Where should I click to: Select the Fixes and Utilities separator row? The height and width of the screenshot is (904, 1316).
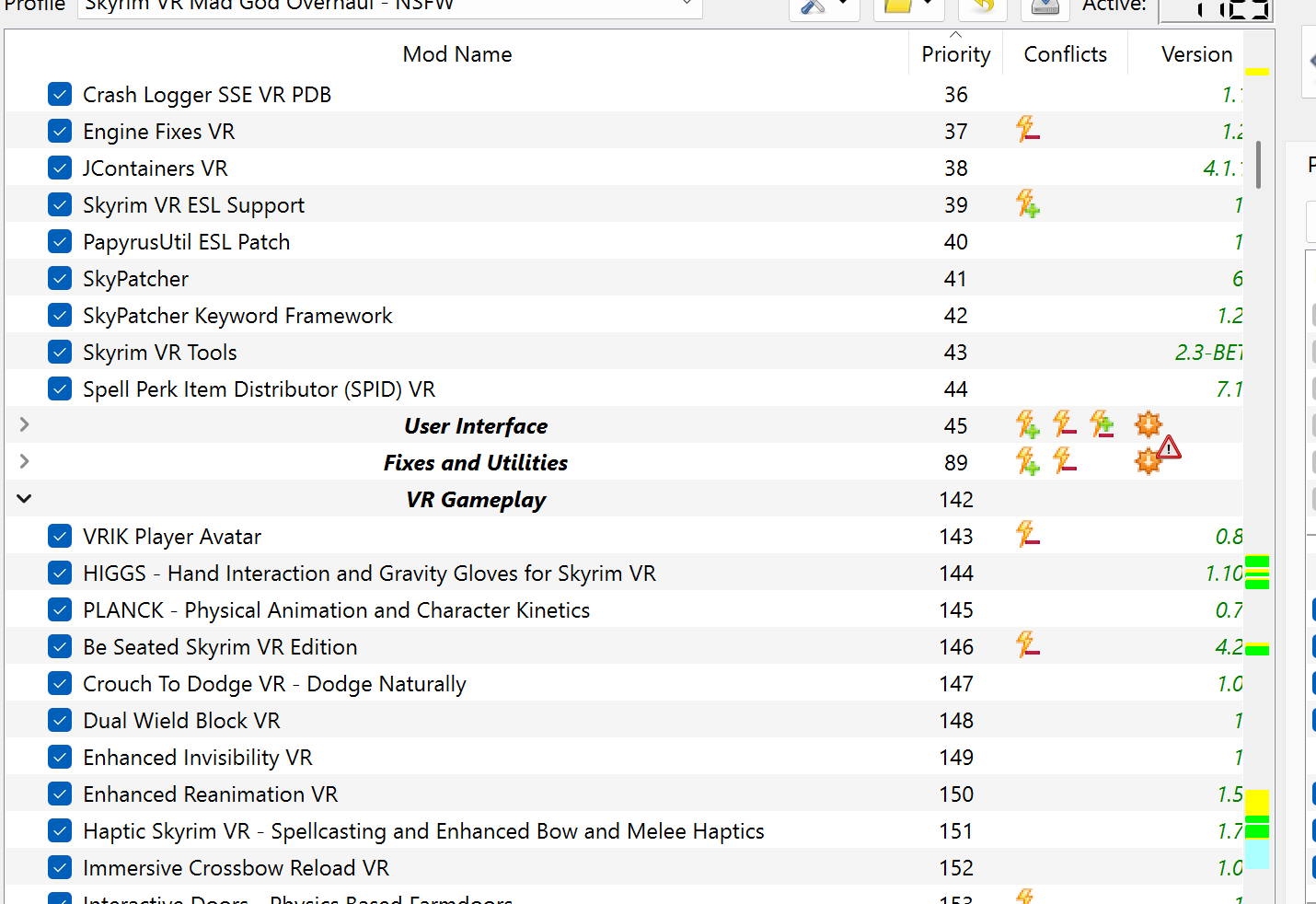click(x=624, y=462)
